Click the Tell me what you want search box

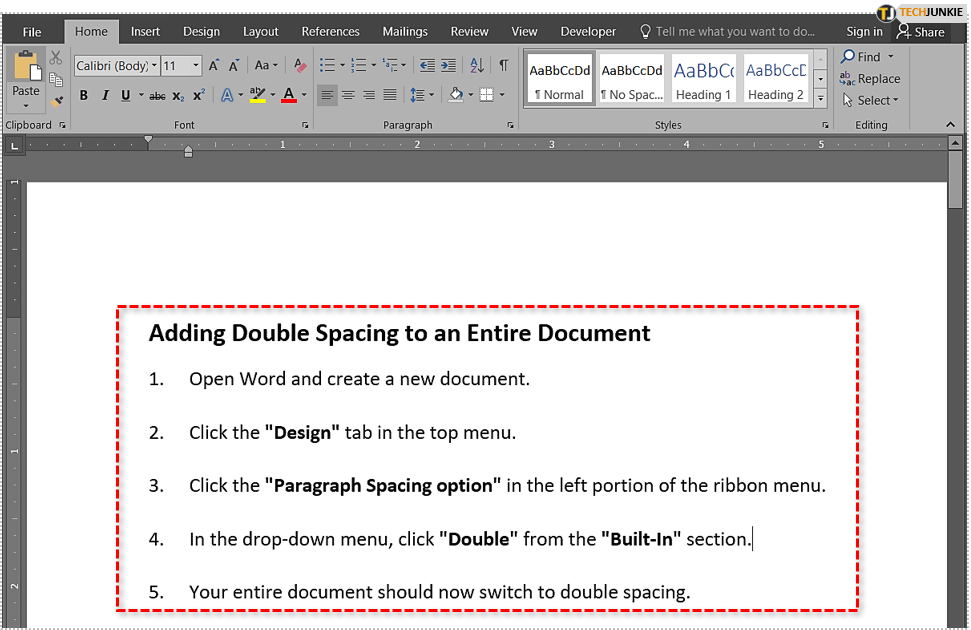735,32
